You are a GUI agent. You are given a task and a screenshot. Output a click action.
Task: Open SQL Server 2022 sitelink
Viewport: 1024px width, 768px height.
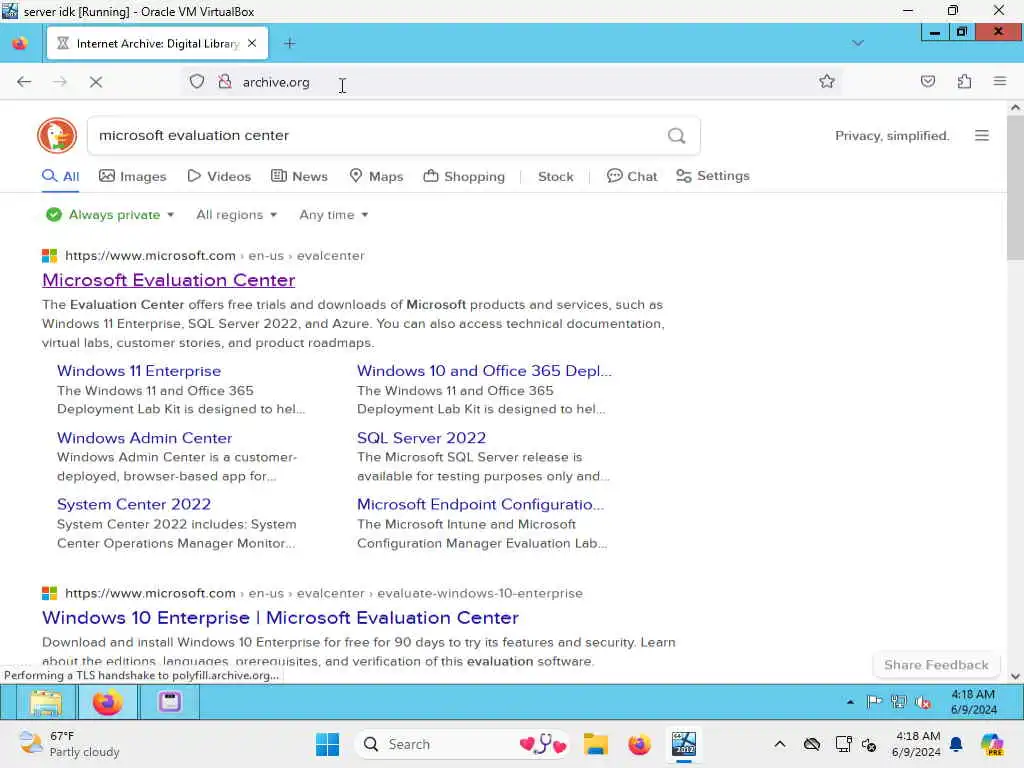coord(421,438)
